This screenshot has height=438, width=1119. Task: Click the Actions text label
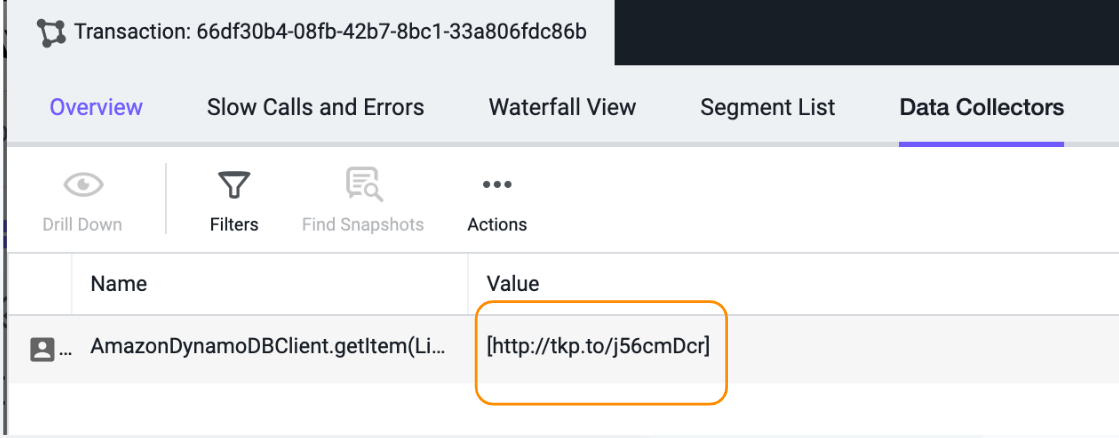[x=497, y=225]
